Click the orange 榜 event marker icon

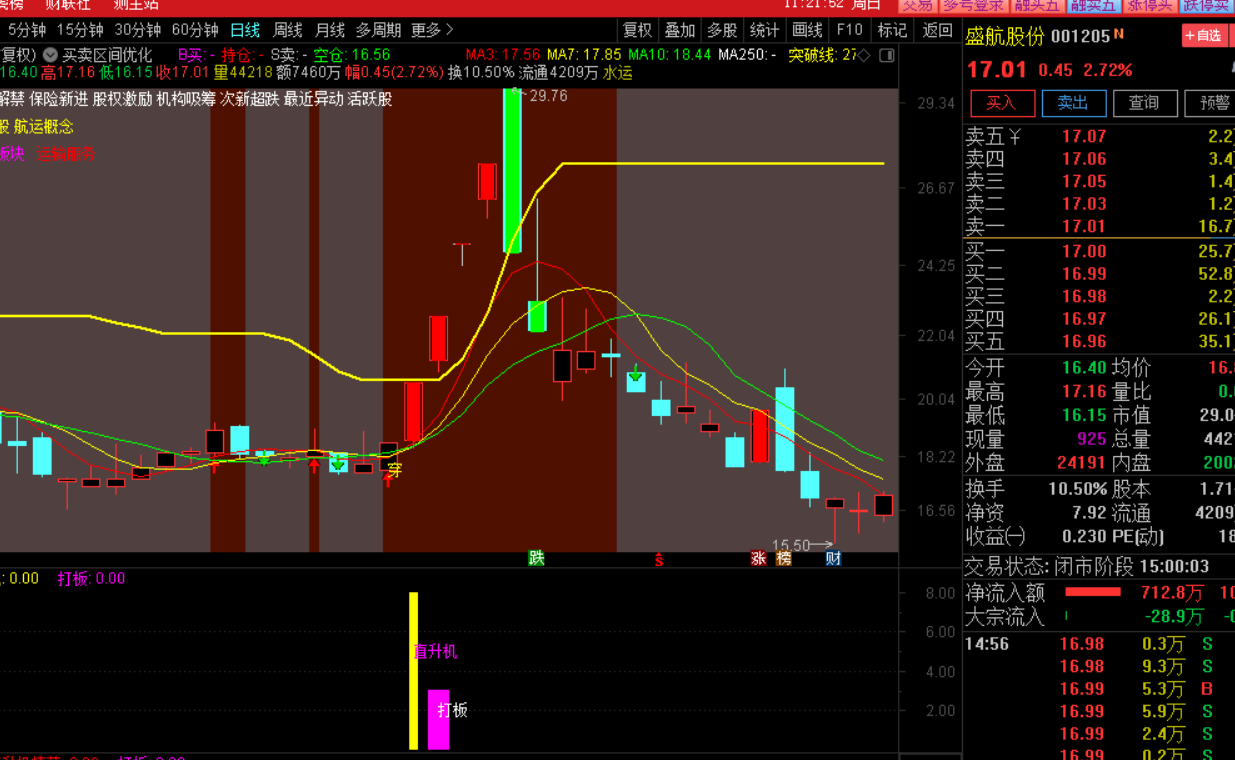pyautogui.click(x=783, y=558)
